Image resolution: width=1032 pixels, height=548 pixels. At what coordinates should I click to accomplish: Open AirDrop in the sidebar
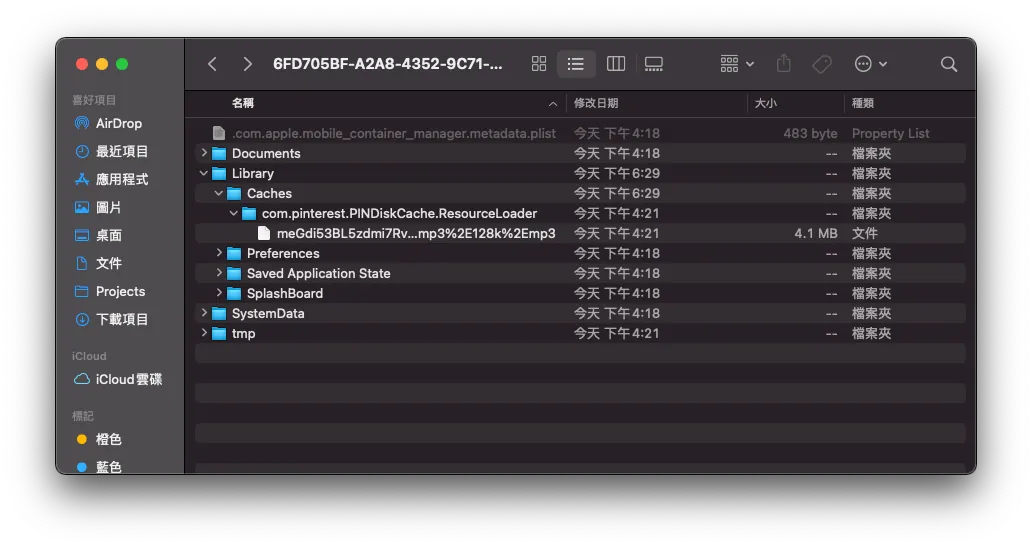coord(118,123)
